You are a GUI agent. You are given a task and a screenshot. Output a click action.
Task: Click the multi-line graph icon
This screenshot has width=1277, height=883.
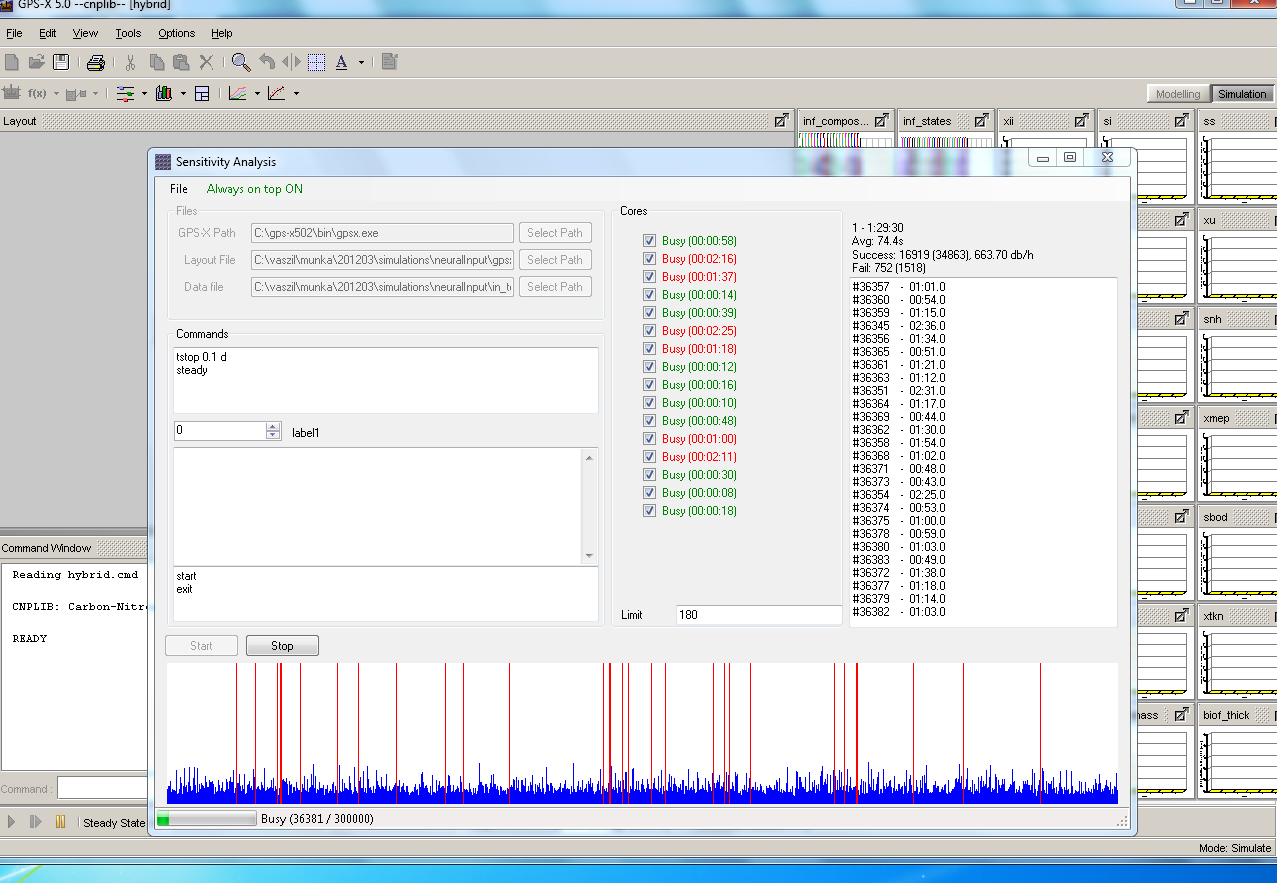point(238,93)
